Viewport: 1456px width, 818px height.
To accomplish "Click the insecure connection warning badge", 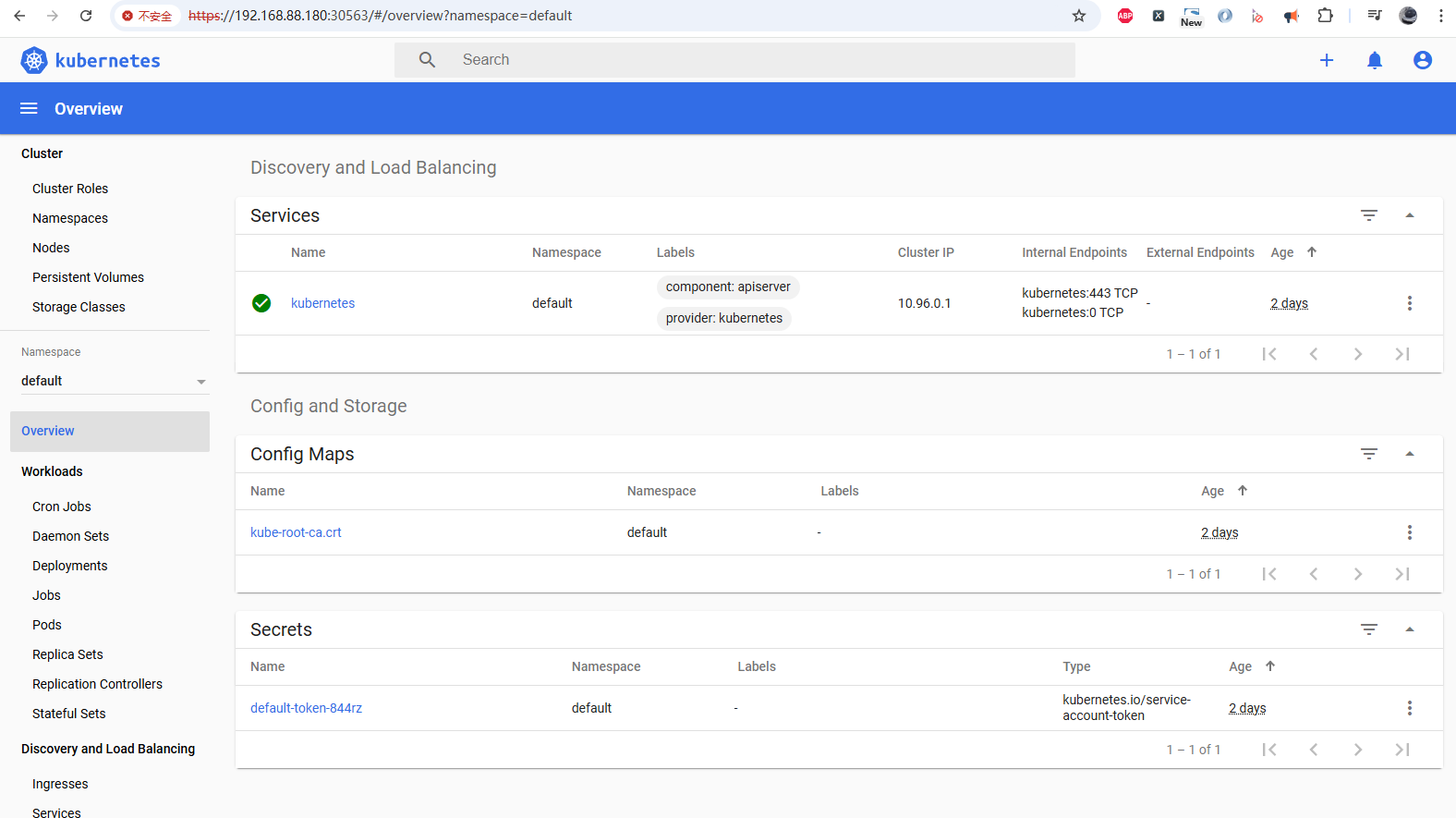I will pyautogui.click(x=147, y=16).
